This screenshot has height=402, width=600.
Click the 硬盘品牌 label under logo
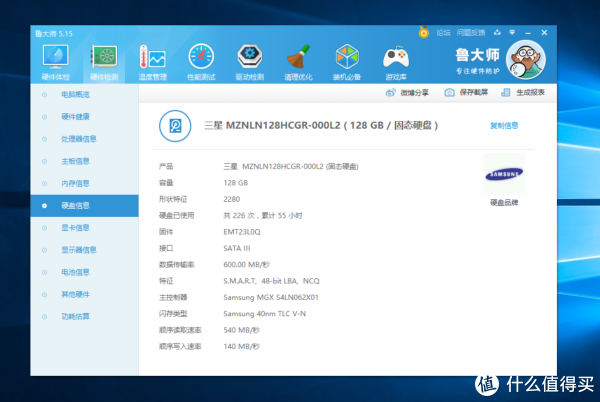pos(504,202)
